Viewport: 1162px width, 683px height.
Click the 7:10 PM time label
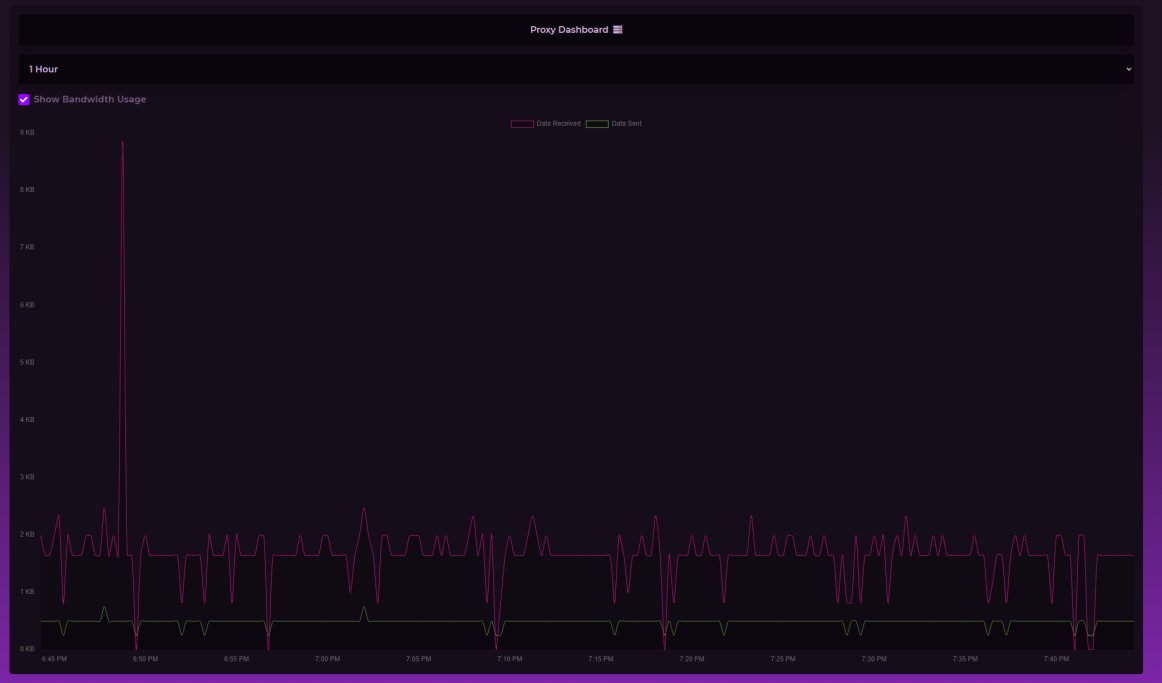point(510,659)
